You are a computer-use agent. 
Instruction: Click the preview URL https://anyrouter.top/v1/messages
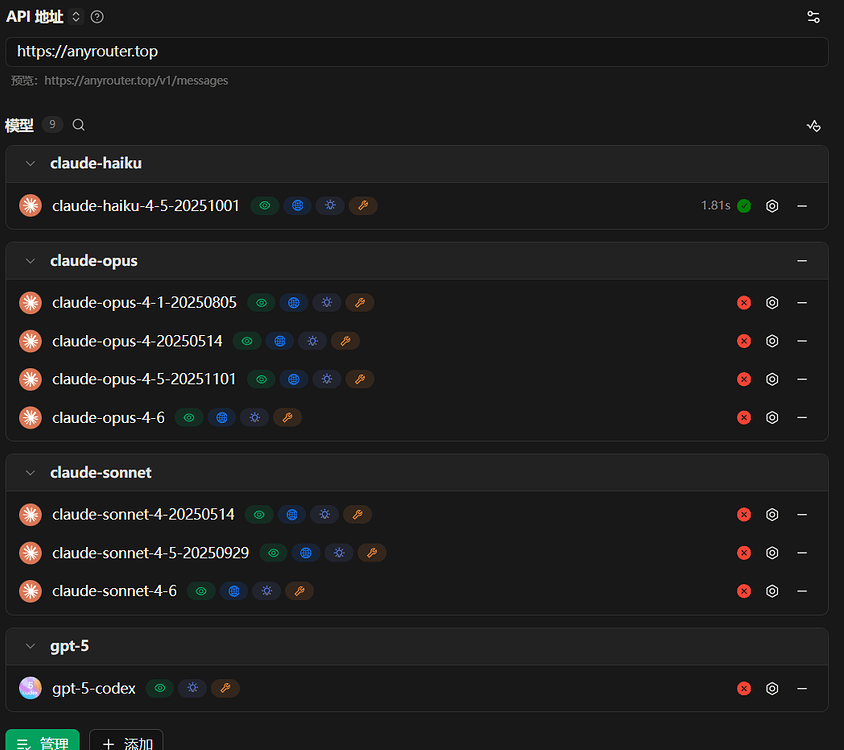(136, 81)
